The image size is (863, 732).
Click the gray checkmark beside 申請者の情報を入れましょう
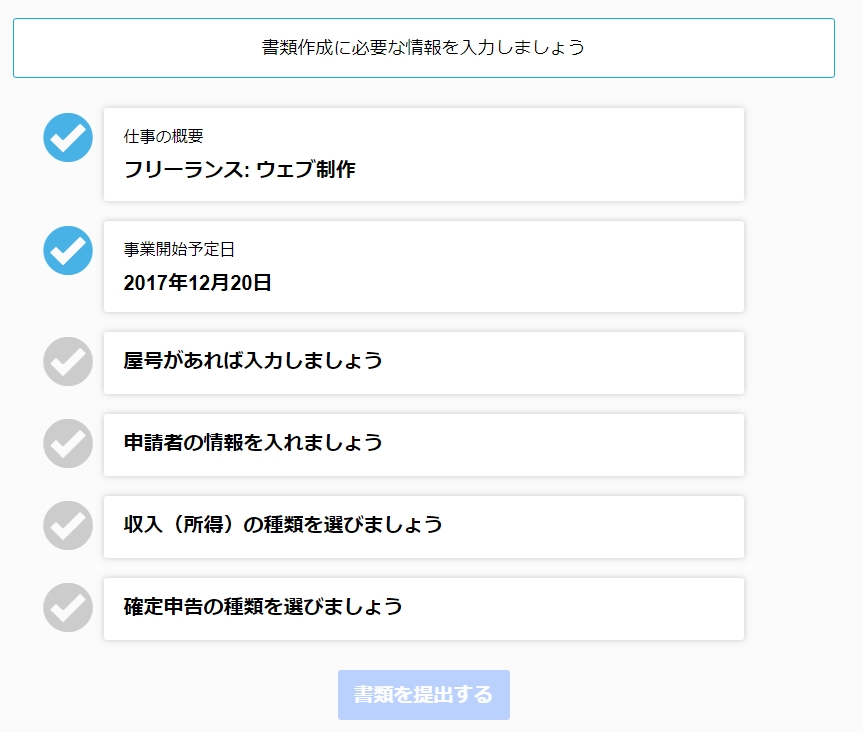[x=68, y=444]
